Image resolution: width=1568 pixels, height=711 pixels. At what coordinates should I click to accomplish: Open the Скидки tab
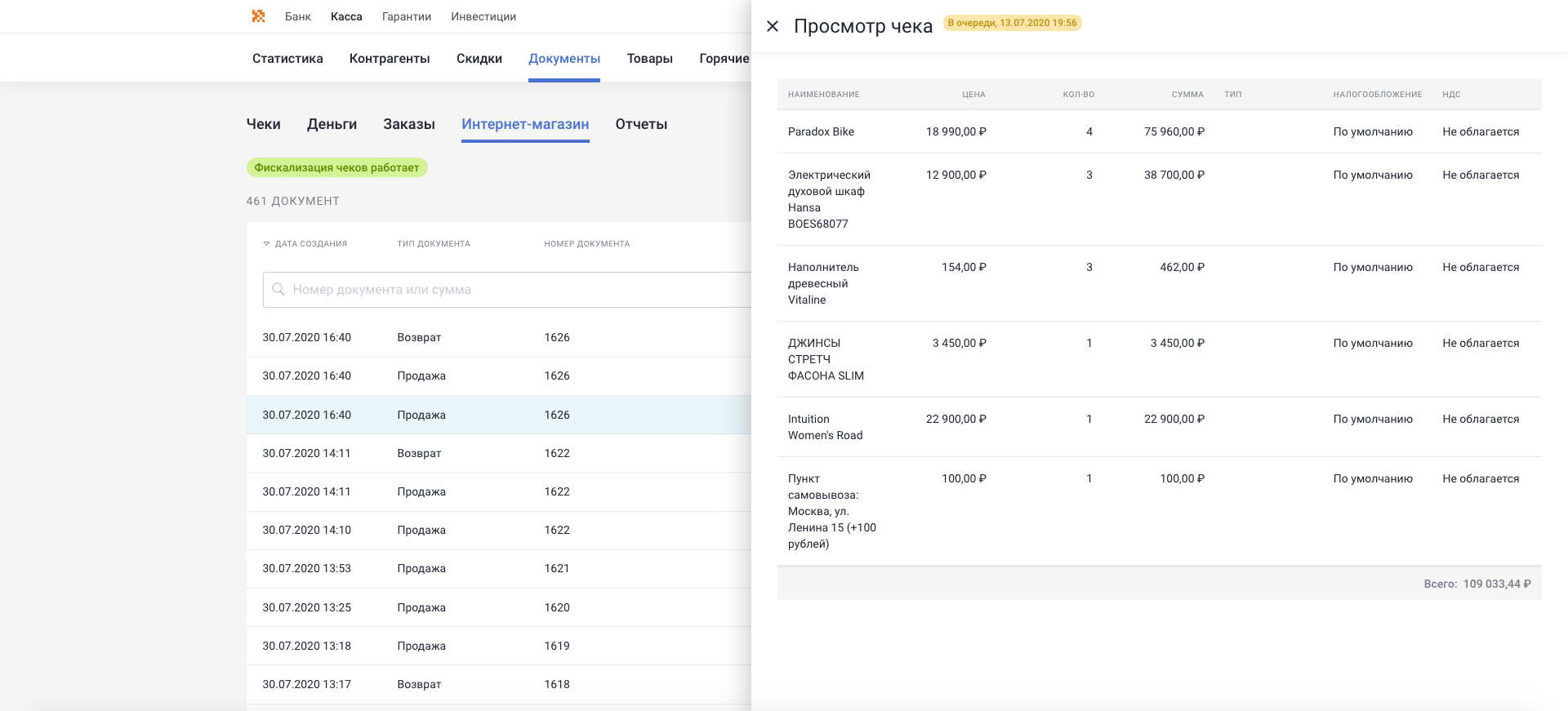pos(479,59)
